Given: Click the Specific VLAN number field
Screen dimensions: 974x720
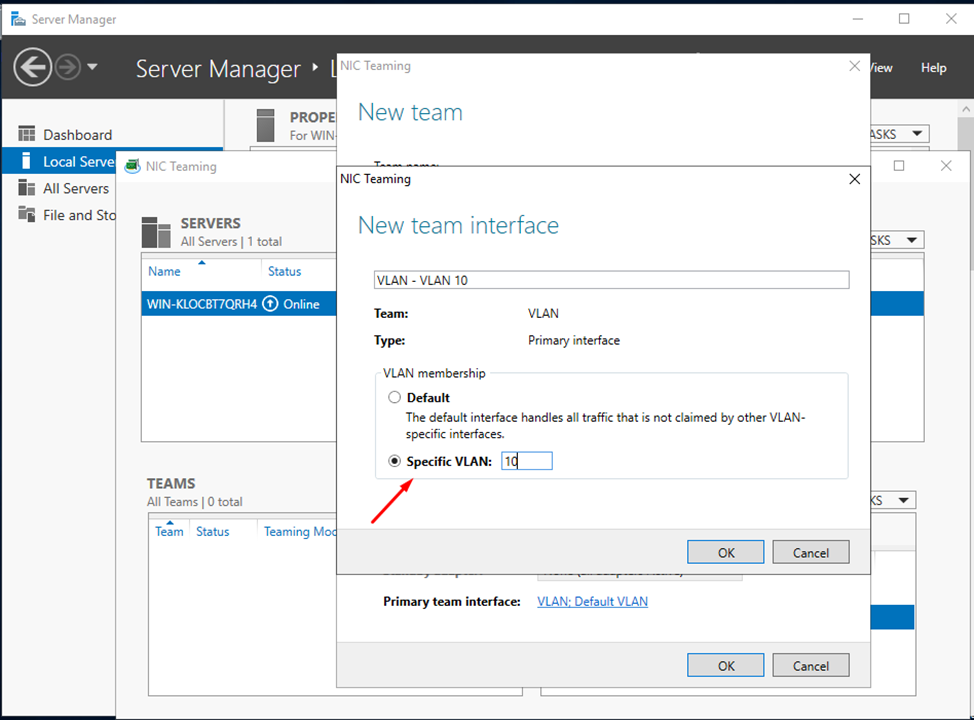Looking at the screenshot, I should click(527, 461).
